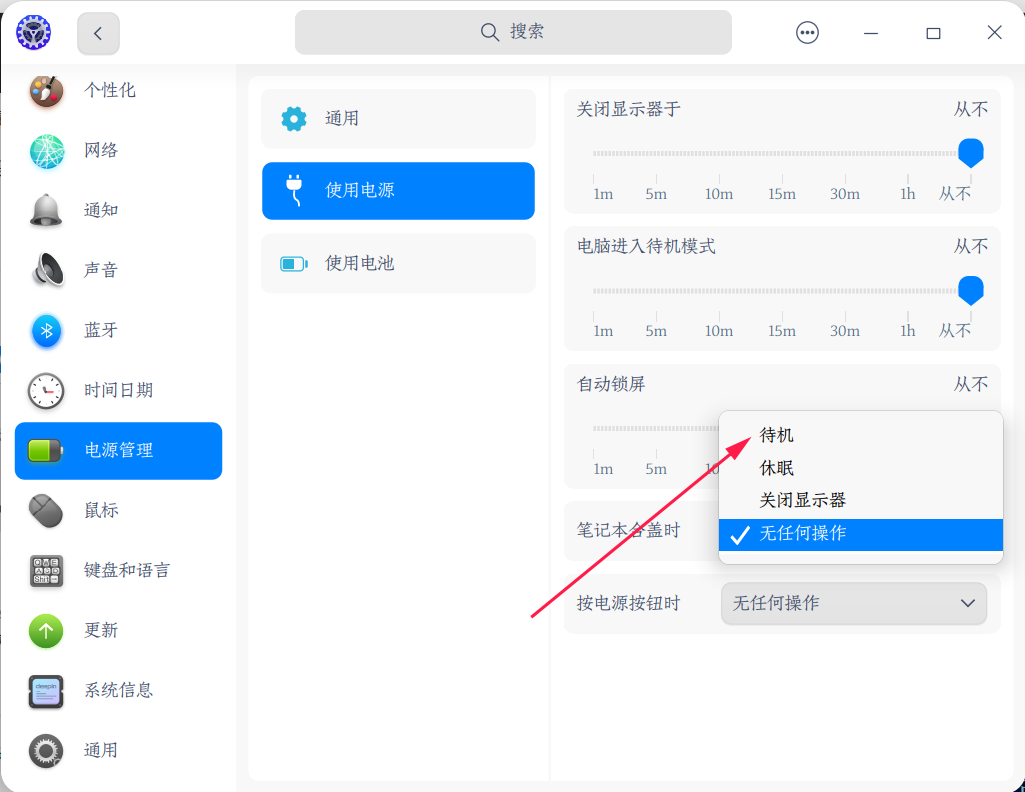Click the General (通用) gear icon in sidebar
The image size is (1025, 792).
(x=46, y=751)
